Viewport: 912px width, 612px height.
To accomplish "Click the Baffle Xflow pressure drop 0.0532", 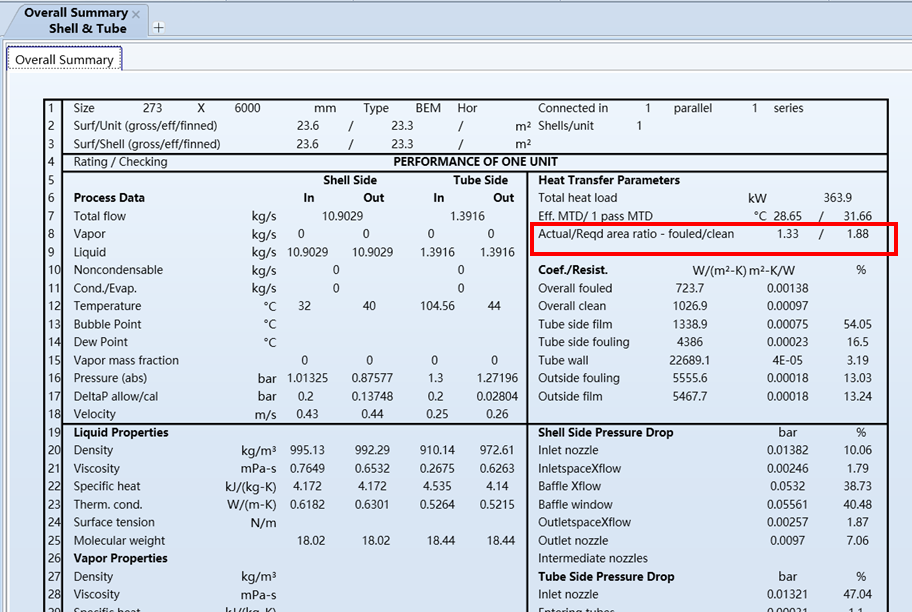I will click(788, 486).
